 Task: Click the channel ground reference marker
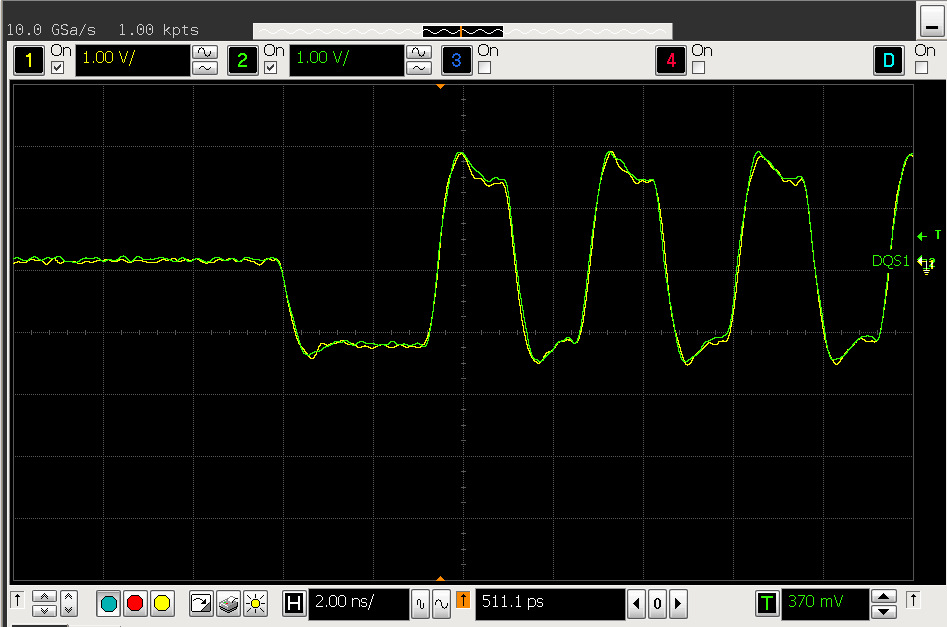coord(926,264)
